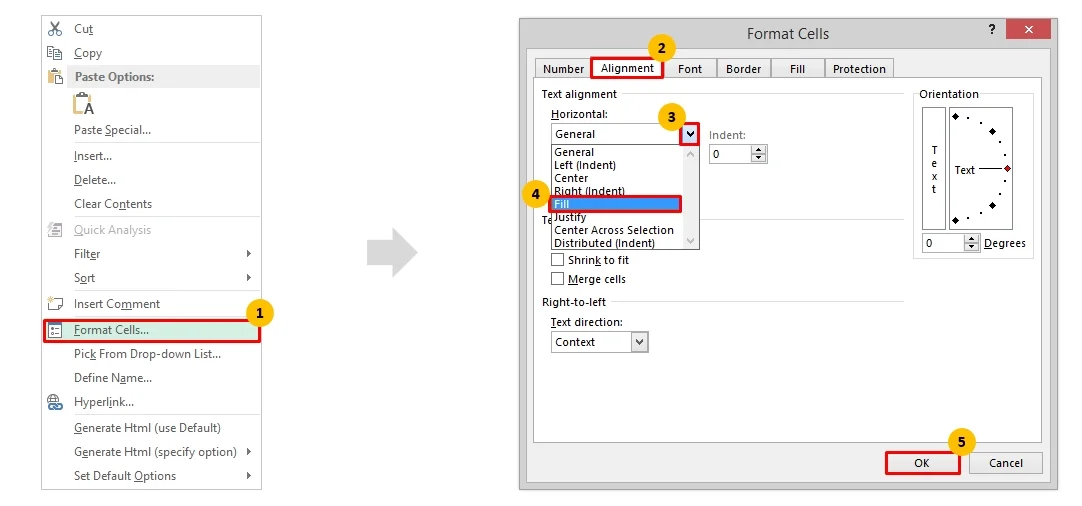Select Fill alignment option
Viewport: 1082px width, 506px height.
pos(616,204)
